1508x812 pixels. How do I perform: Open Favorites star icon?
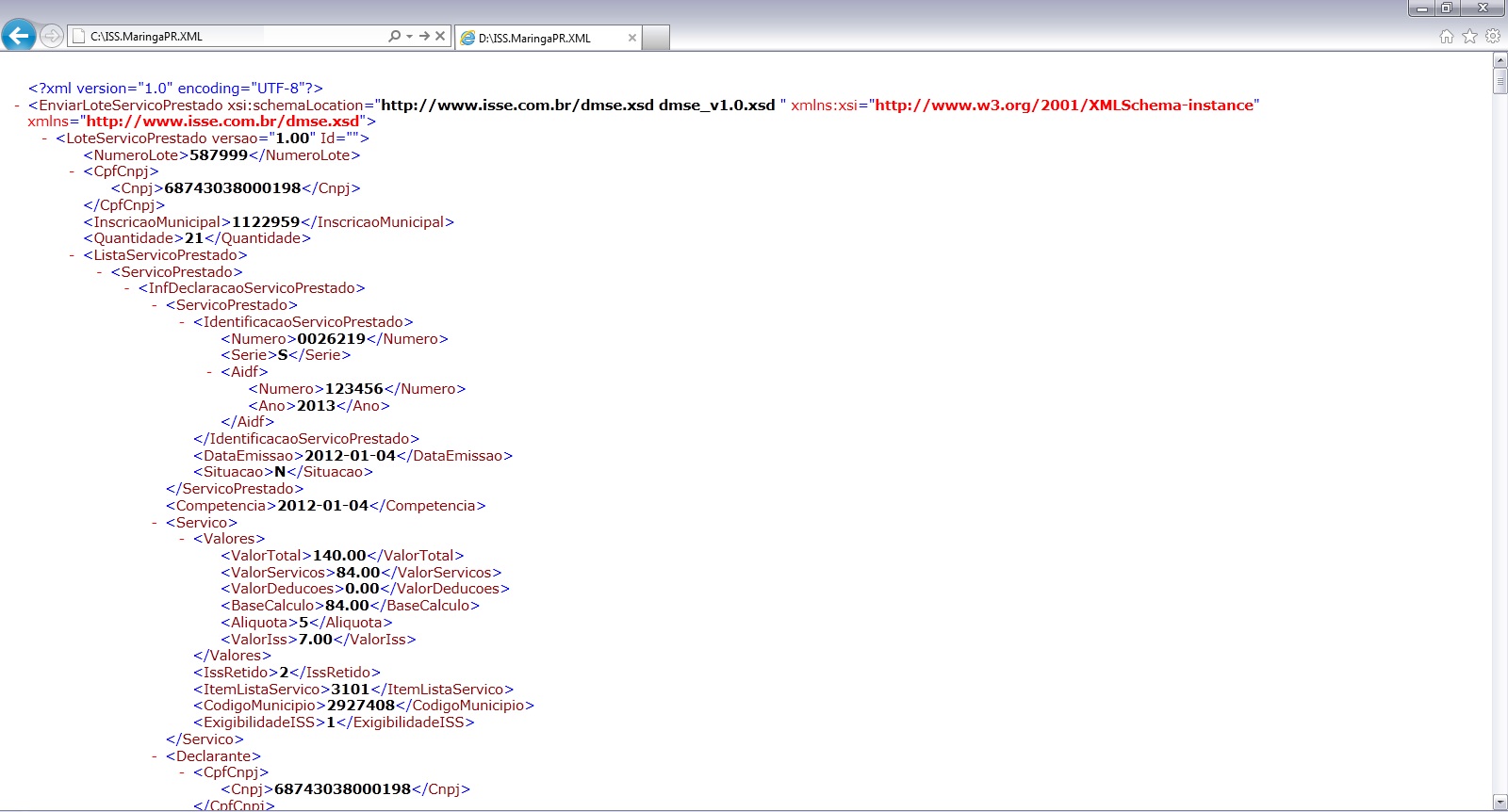click(x=1469, y=36)
